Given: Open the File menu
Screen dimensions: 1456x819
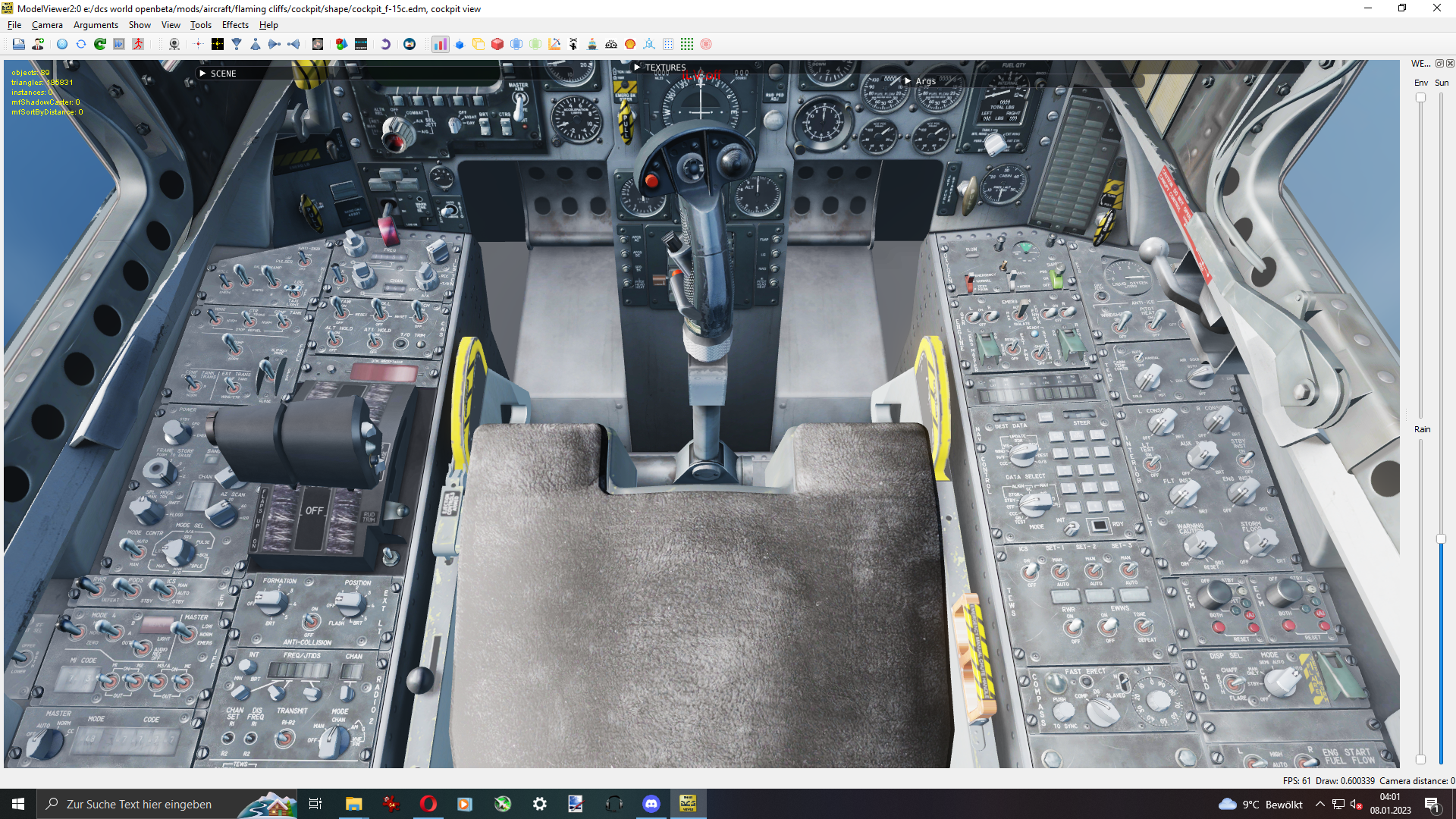Looking at the screenshot, I should pyautogui.click(x=14, y=25).
